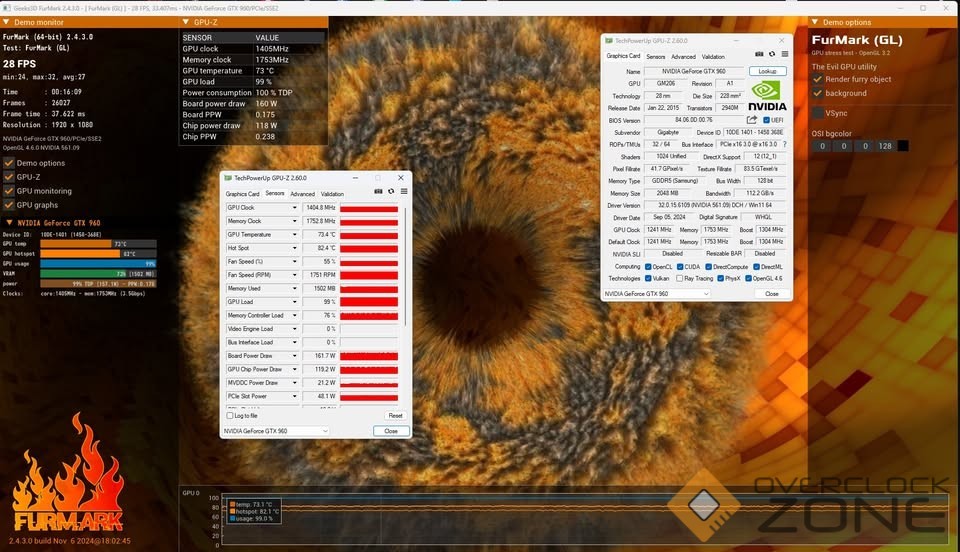Screen dimensions: 960x552
Task: Click the Bus Interface question mark icon
Action: pyautogui.click(x=784, y=144)
